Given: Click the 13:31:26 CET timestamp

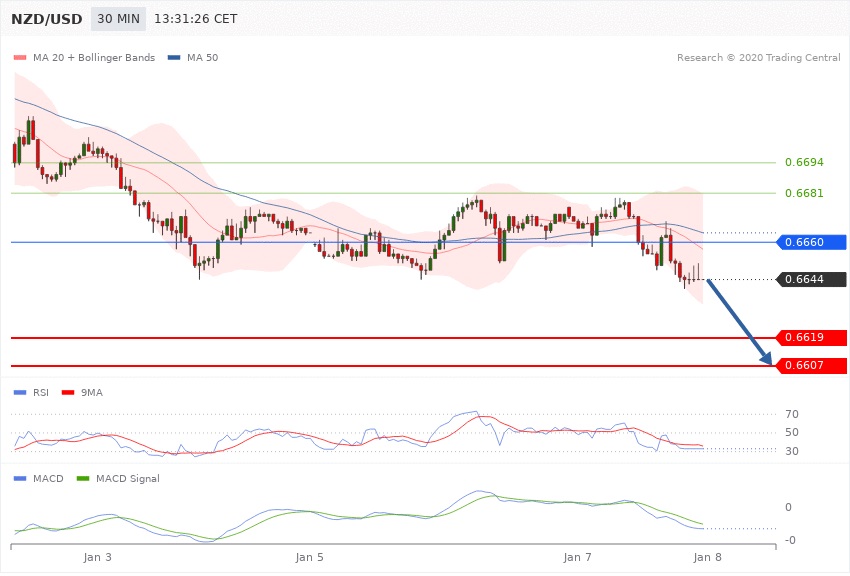Looking at the screenshot, I should (197, 18).
